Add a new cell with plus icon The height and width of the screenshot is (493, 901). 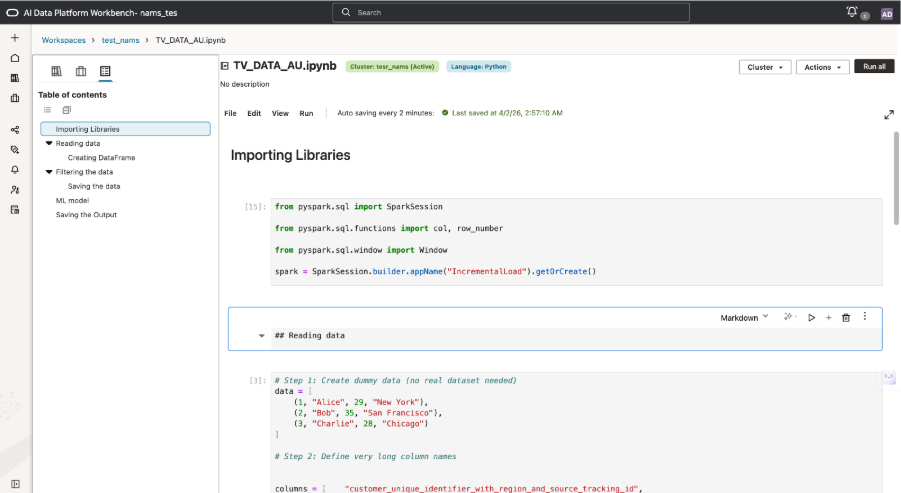tap(828, 317)
